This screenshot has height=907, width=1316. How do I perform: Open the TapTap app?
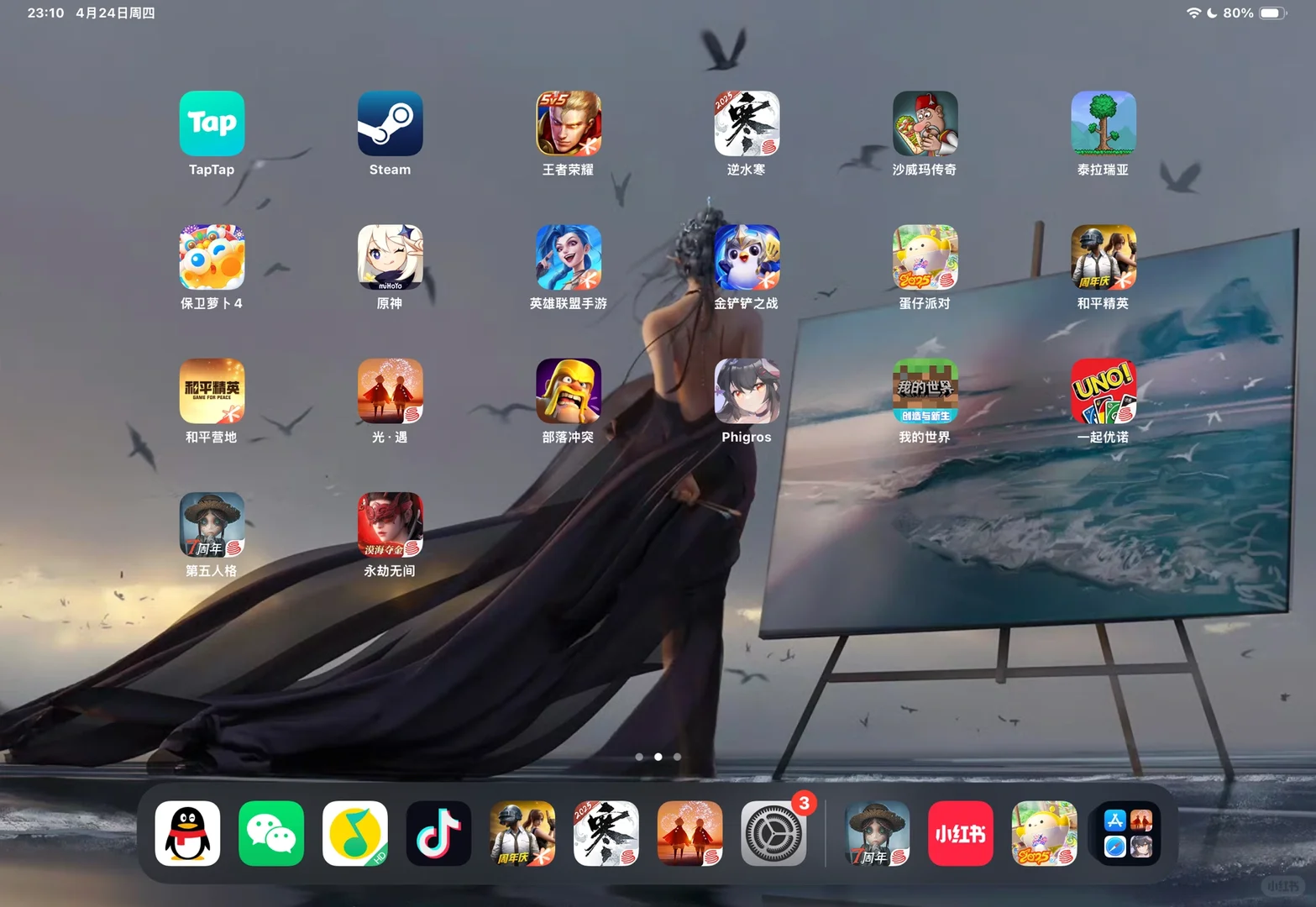(x=212, y=123)
